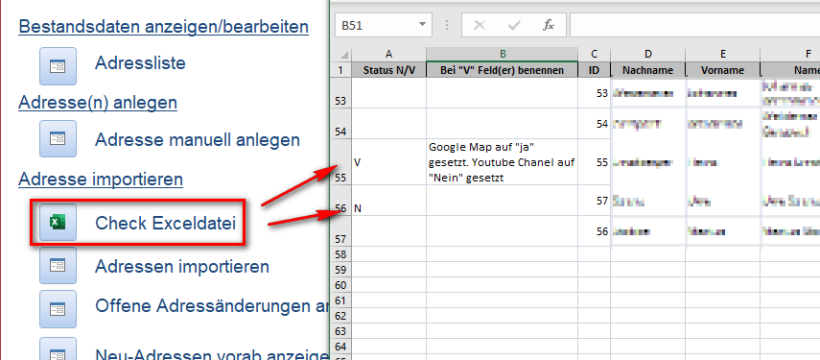This screenshot has width=820, height=360.
Task: Click the Neu-Adressen vorab anzeigen icon
Action: (x=58, y=350)
